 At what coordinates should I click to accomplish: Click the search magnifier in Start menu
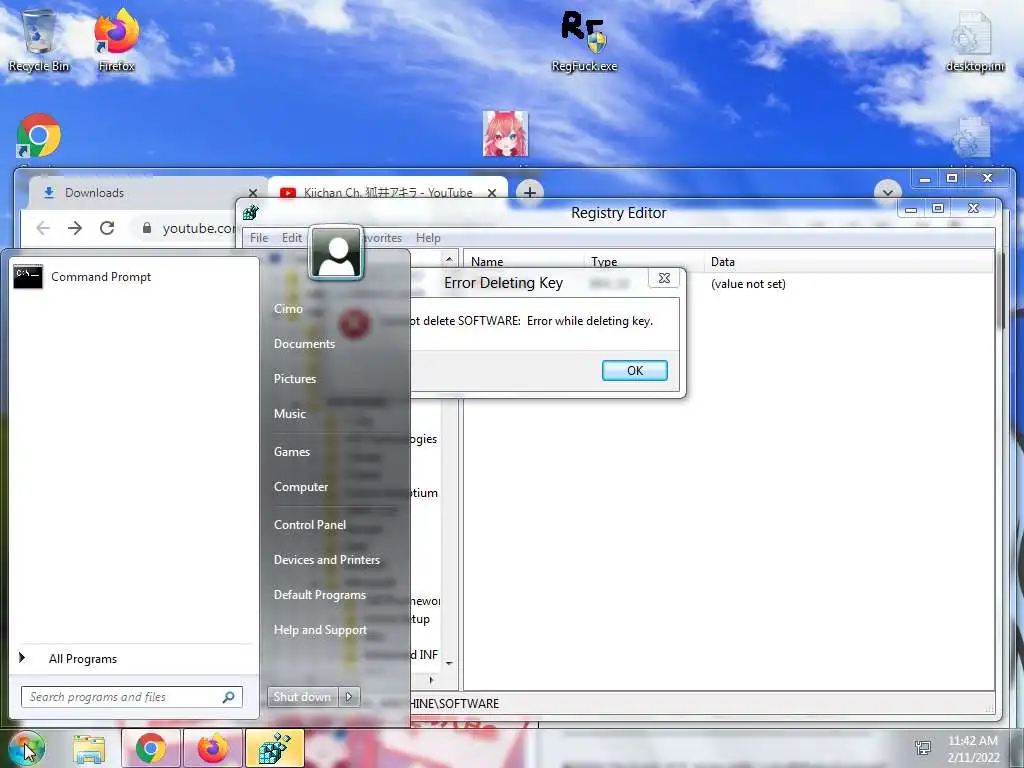point(229,697)
